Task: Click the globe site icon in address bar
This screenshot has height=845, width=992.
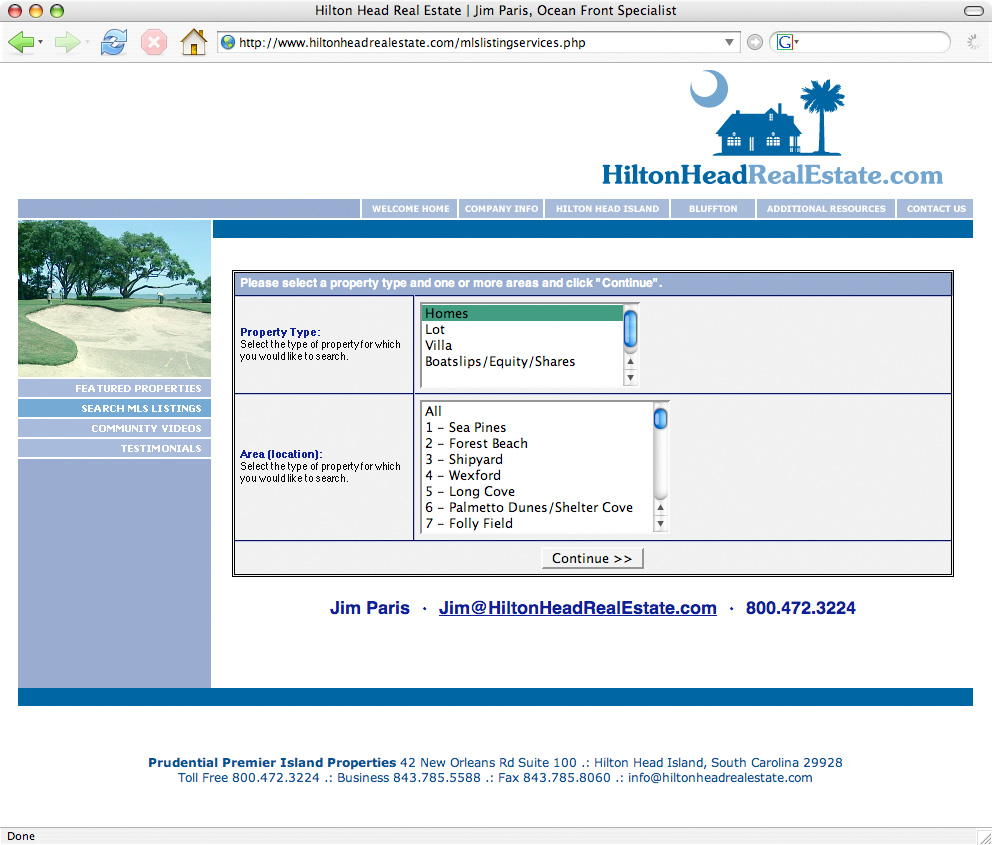Action: point(228,42)
